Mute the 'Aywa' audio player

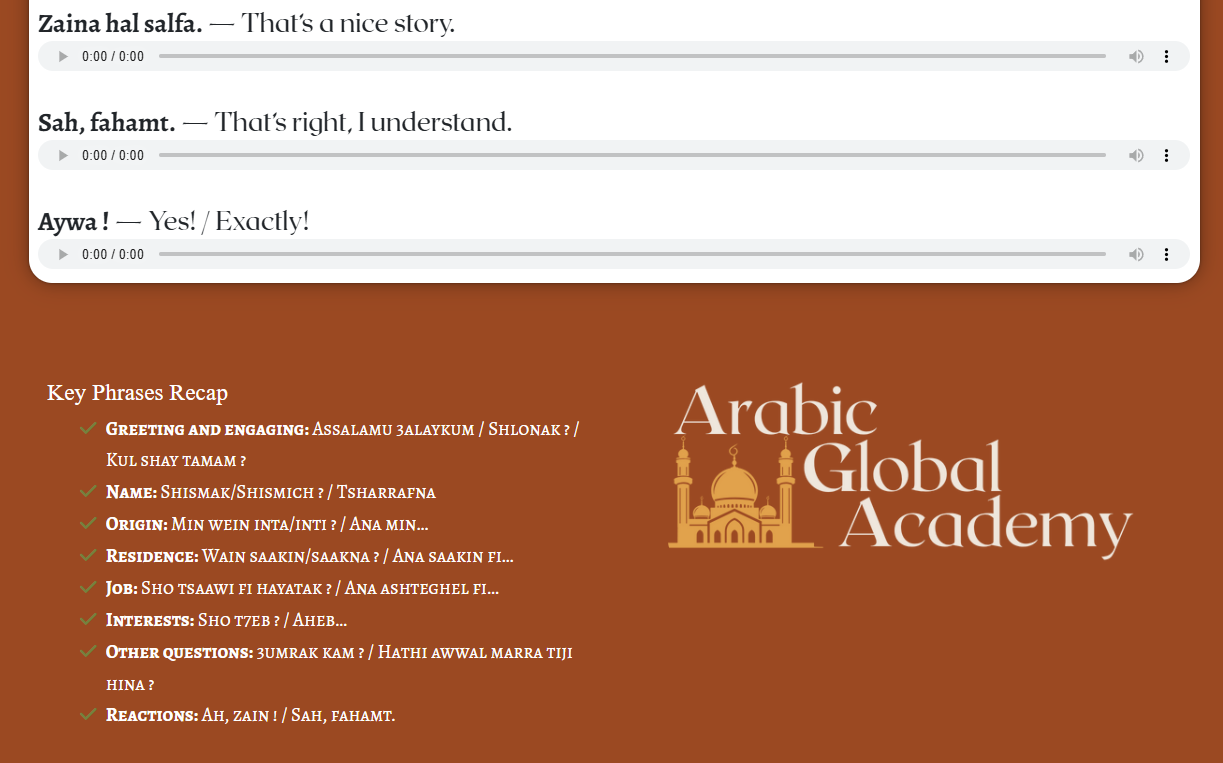coord(1136,255)
